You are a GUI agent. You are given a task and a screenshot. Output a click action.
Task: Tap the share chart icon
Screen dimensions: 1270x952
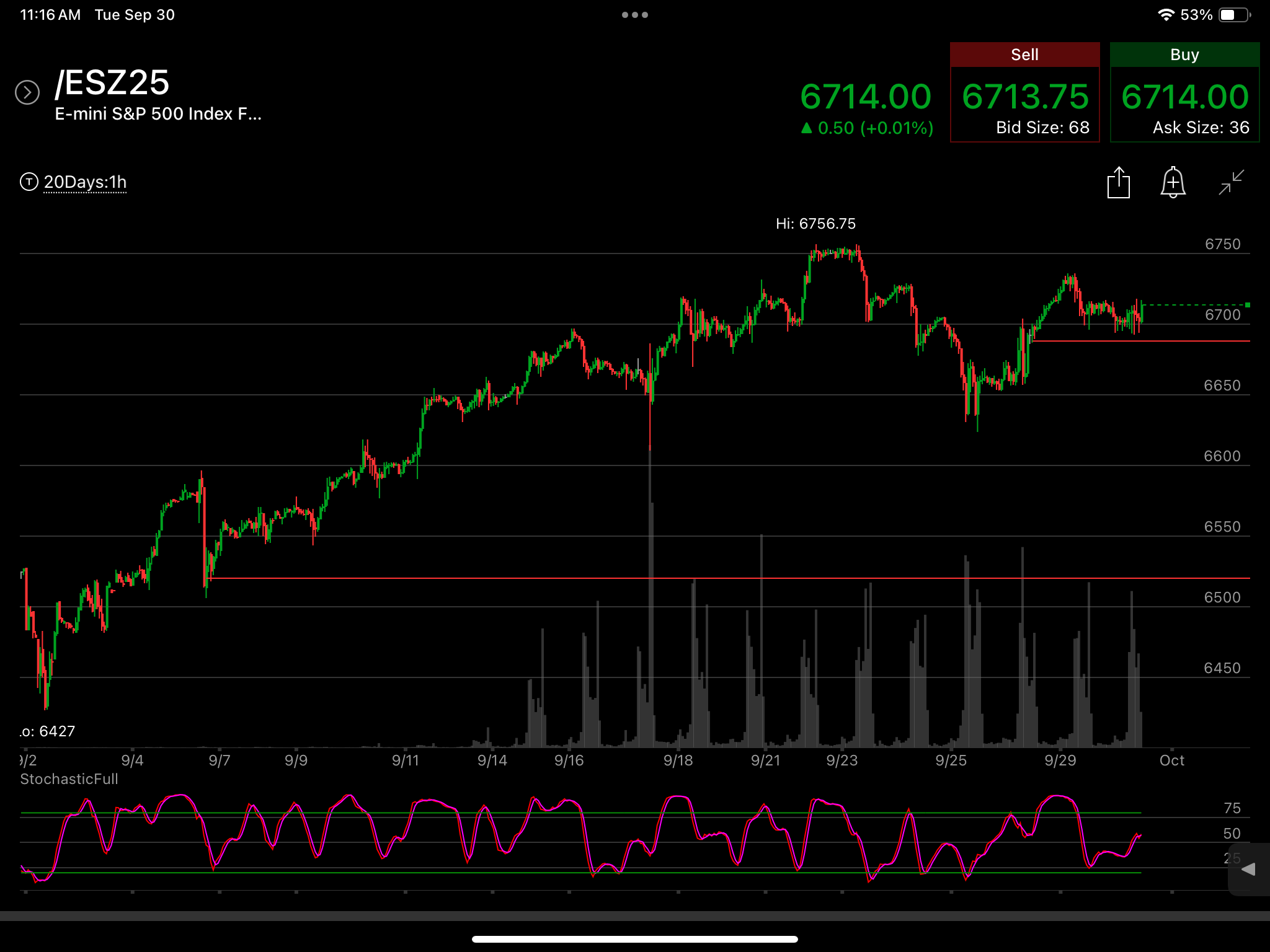(1119, 183)
